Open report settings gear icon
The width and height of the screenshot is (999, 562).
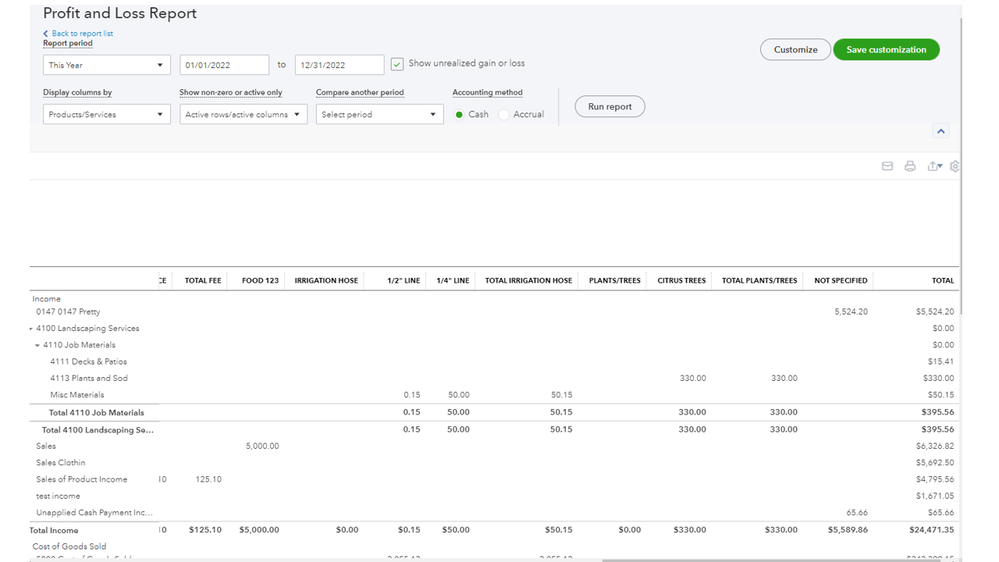pyautogui.click(x=954, y=166)
